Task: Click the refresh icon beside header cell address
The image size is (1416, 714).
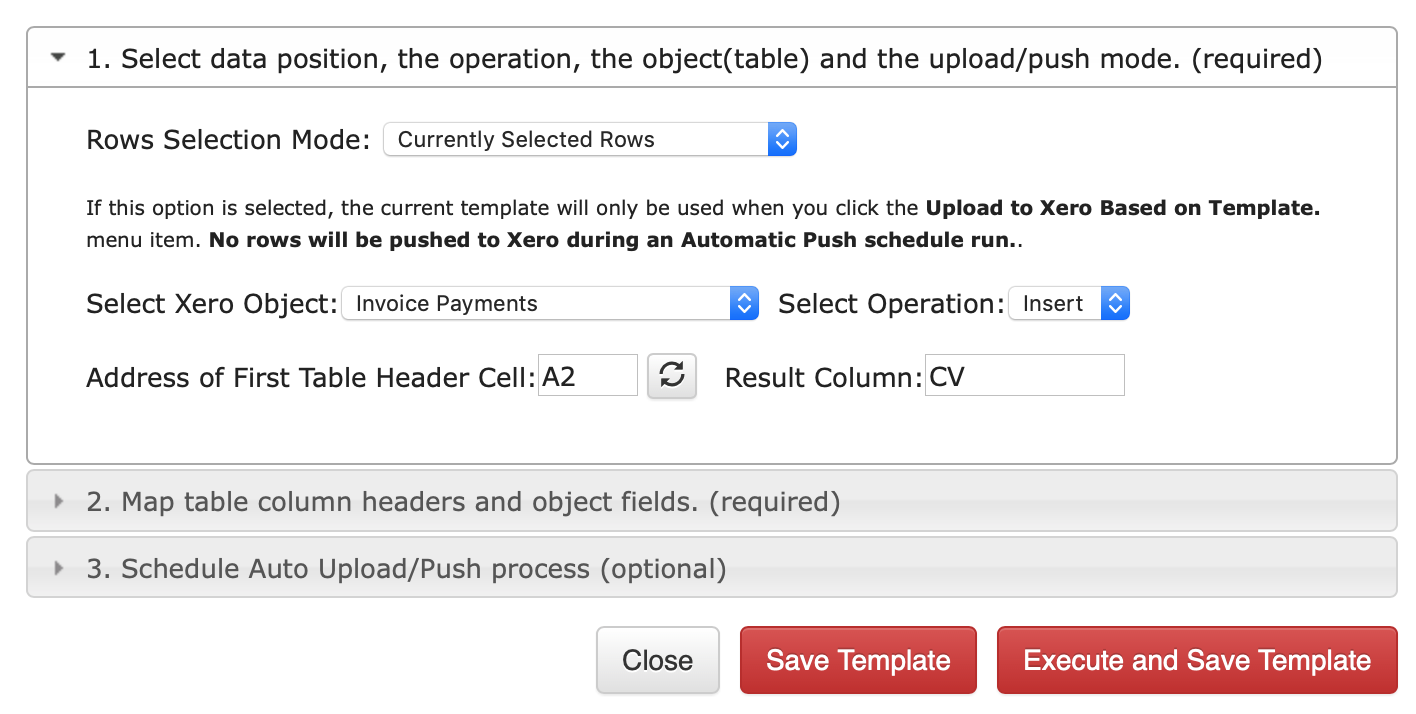Action: (x=672, y=376)
